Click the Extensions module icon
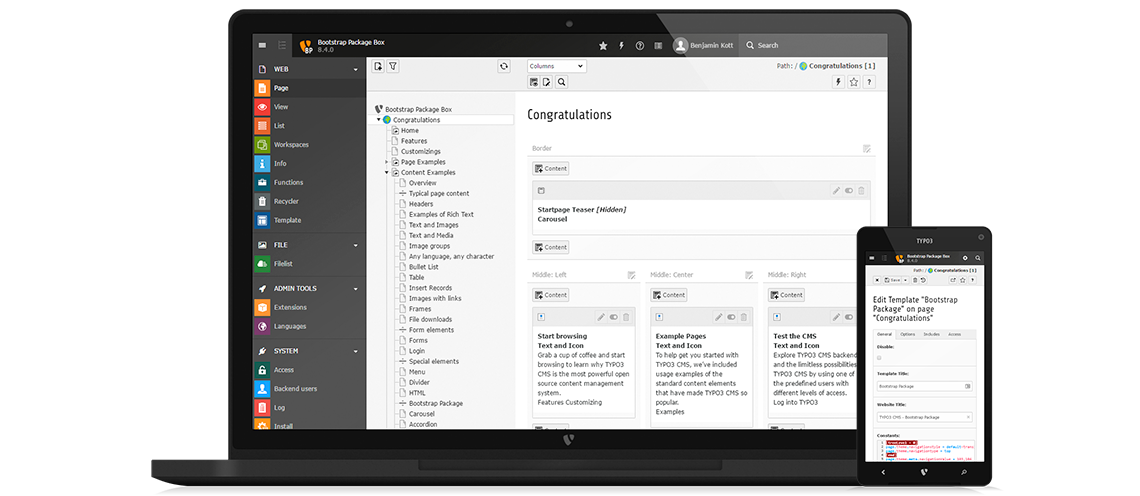Screen dimensions: 1140x496 click(x=262, y=307)
